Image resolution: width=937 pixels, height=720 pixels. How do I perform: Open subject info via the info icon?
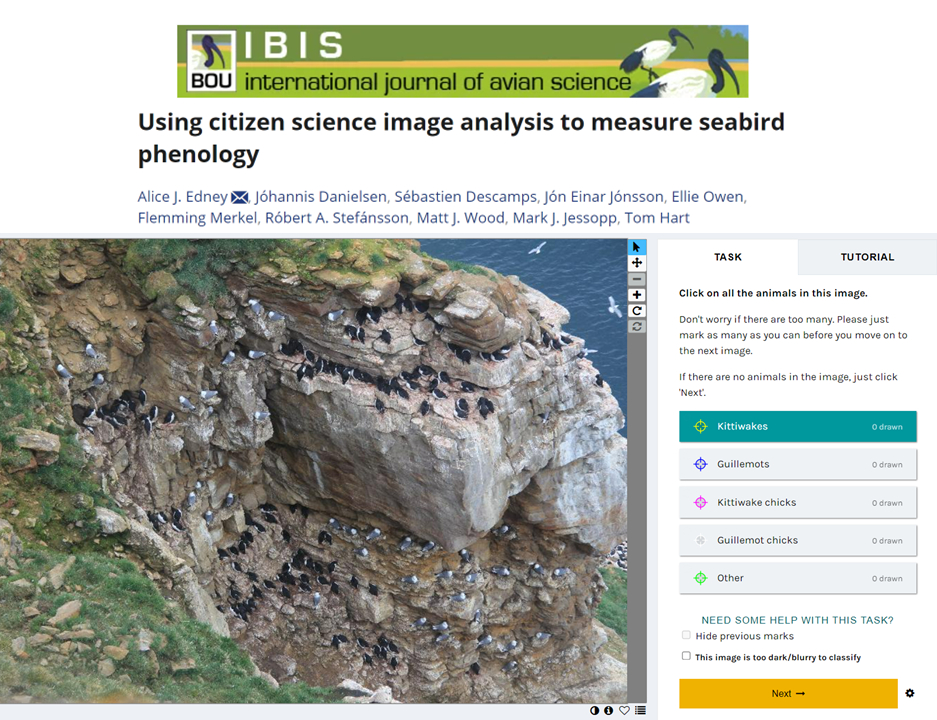click(609, 710)
